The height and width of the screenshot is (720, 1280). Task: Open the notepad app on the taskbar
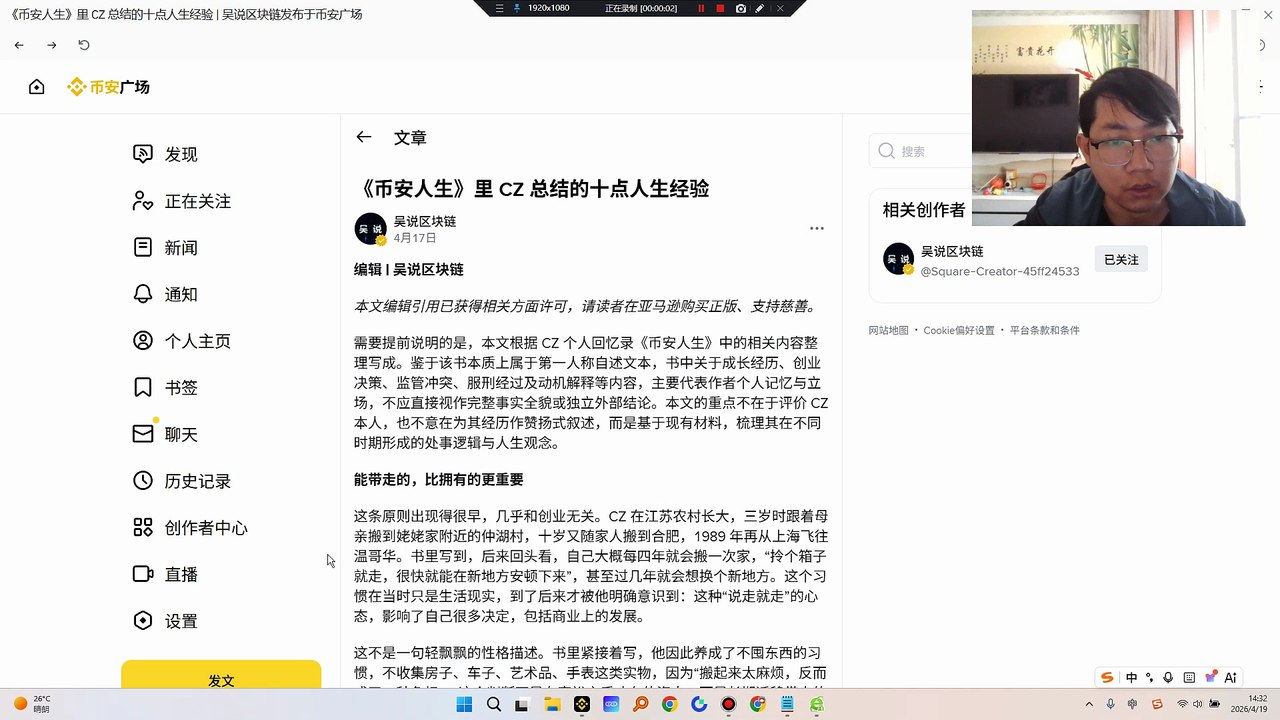coord(788,704)
